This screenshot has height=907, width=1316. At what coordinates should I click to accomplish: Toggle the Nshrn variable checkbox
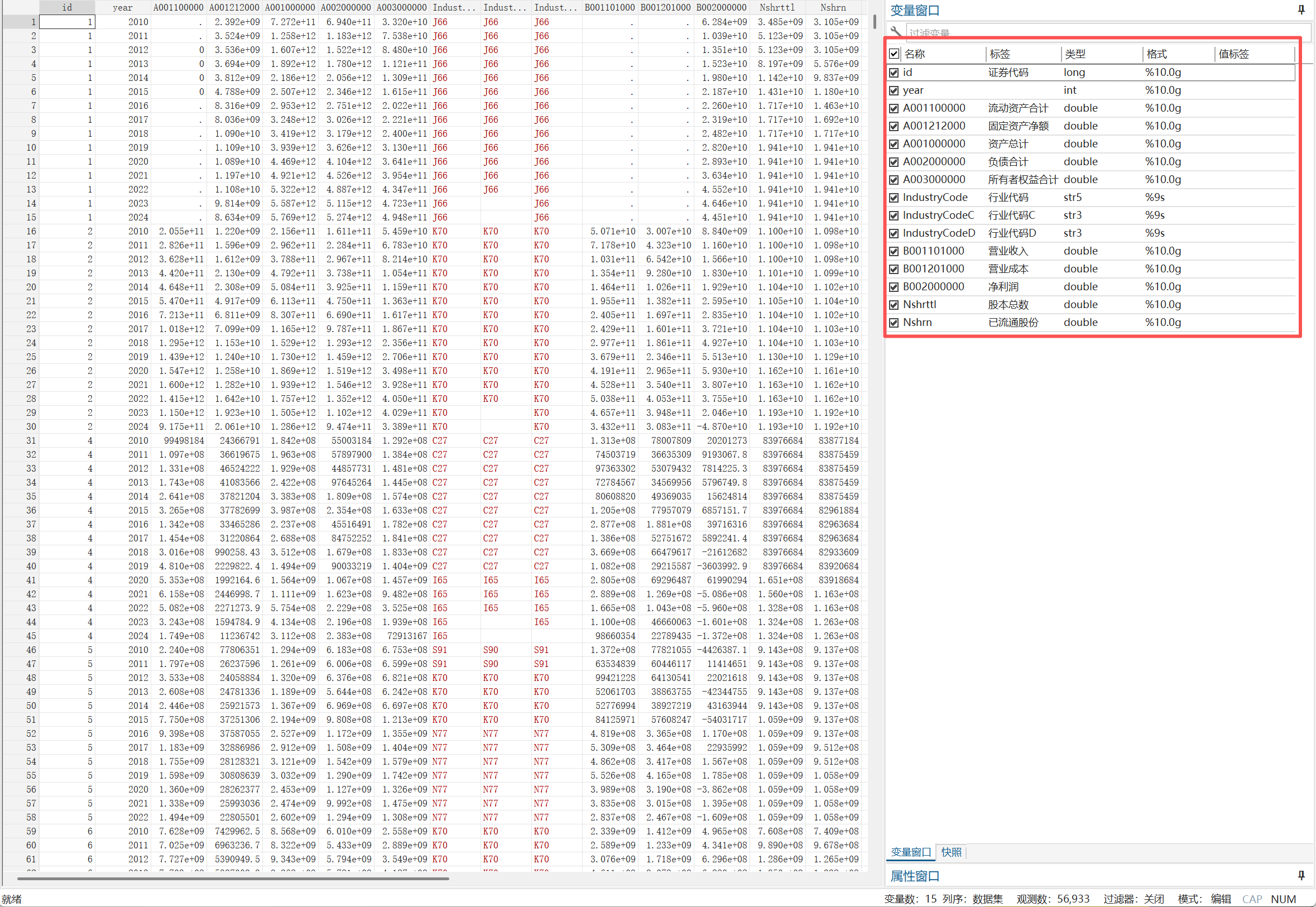point(894,323)
